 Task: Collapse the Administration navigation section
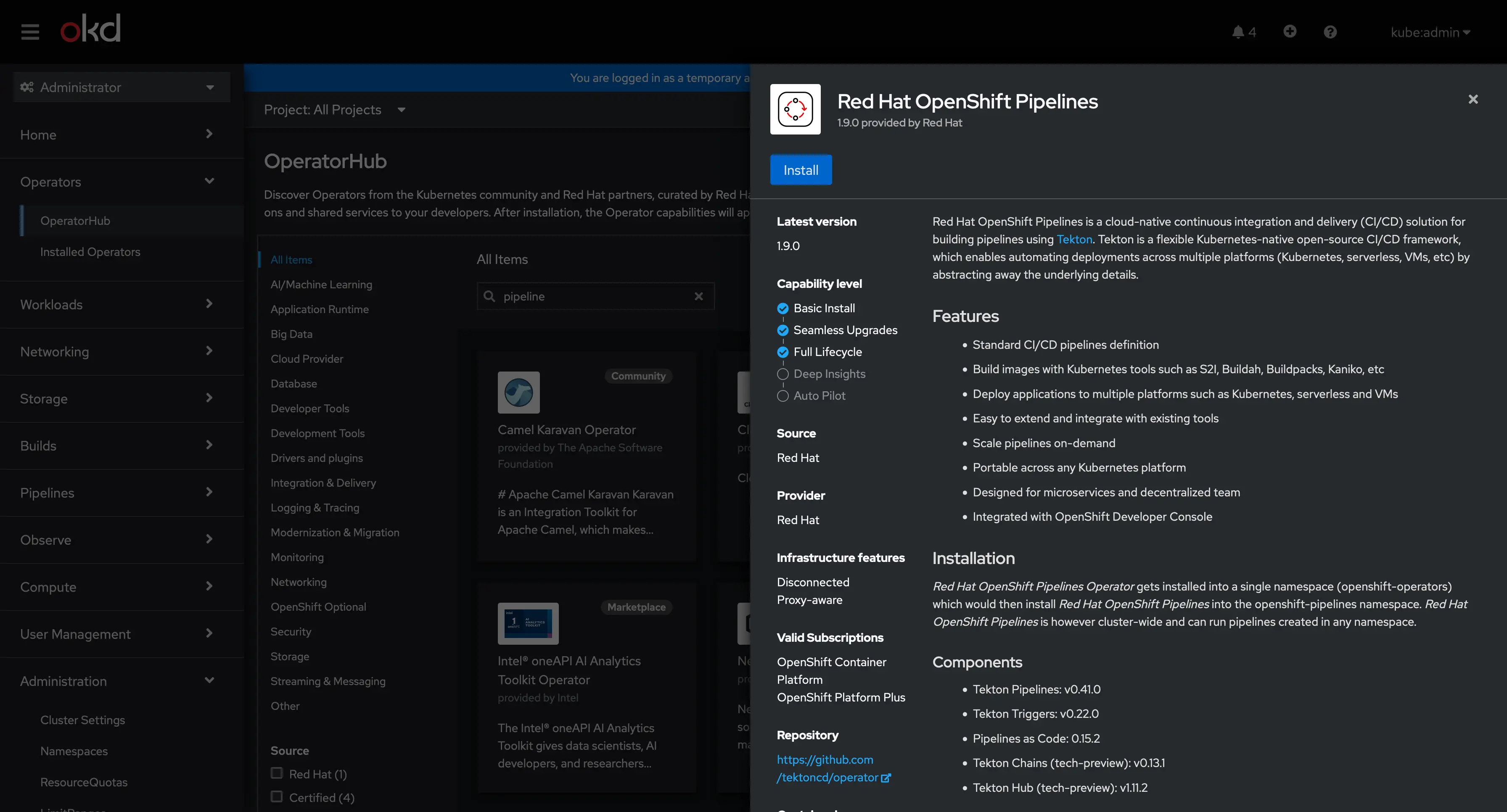click(x=122, y=681)
